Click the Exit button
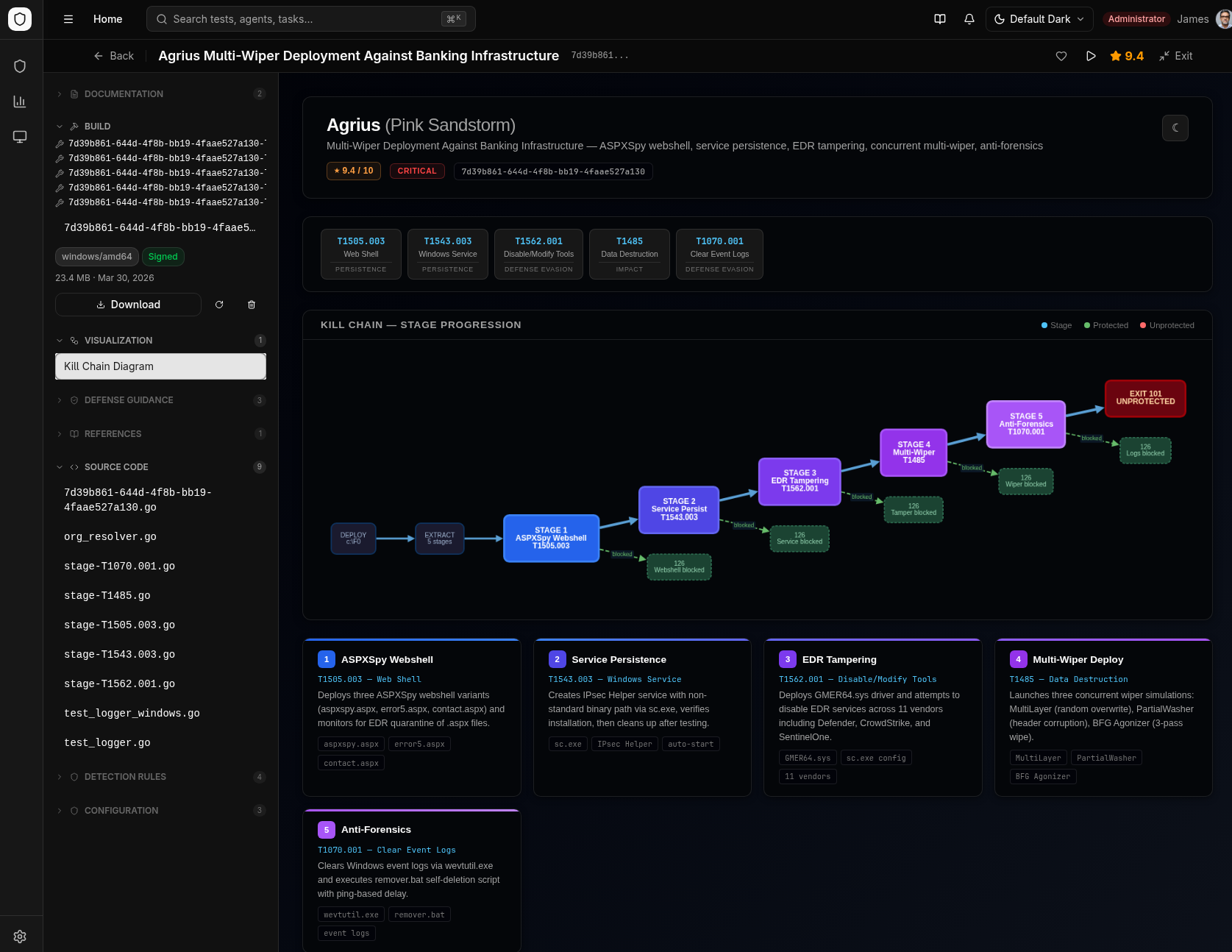 1176,56
